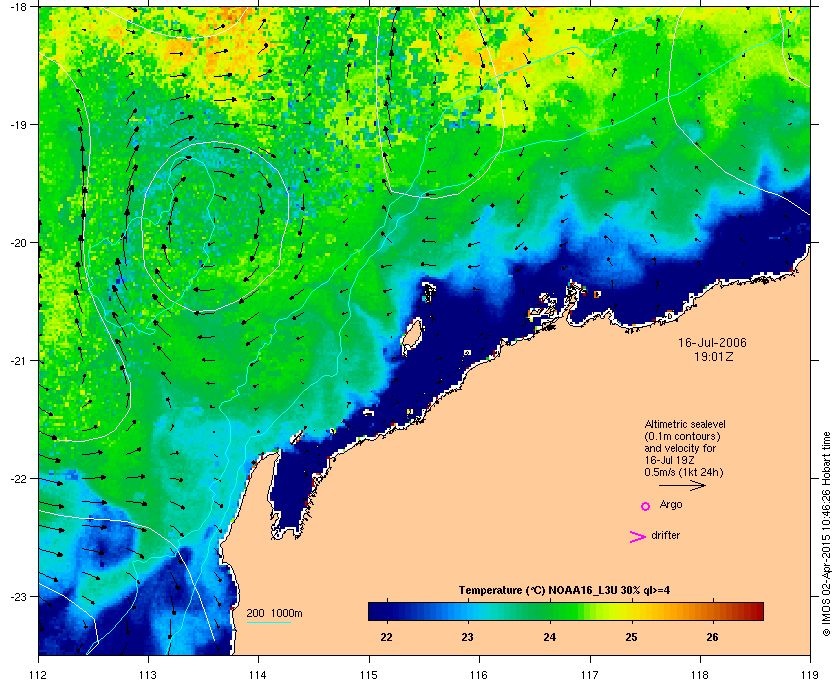Click longitude axis label 116
840x680 pixels.
pos(479,675)
